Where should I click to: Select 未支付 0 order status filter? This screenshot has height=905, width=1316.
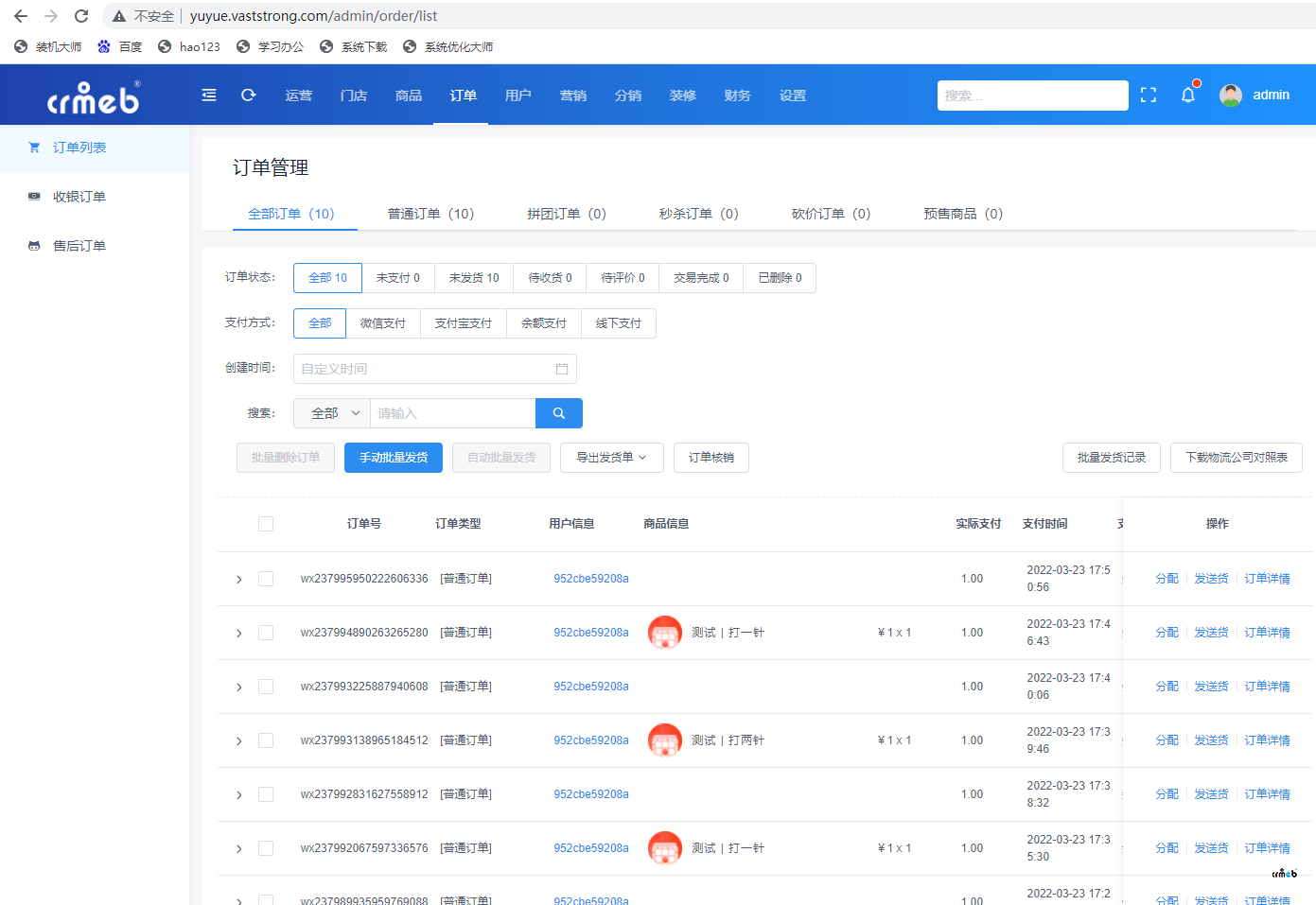coord(398,278)
